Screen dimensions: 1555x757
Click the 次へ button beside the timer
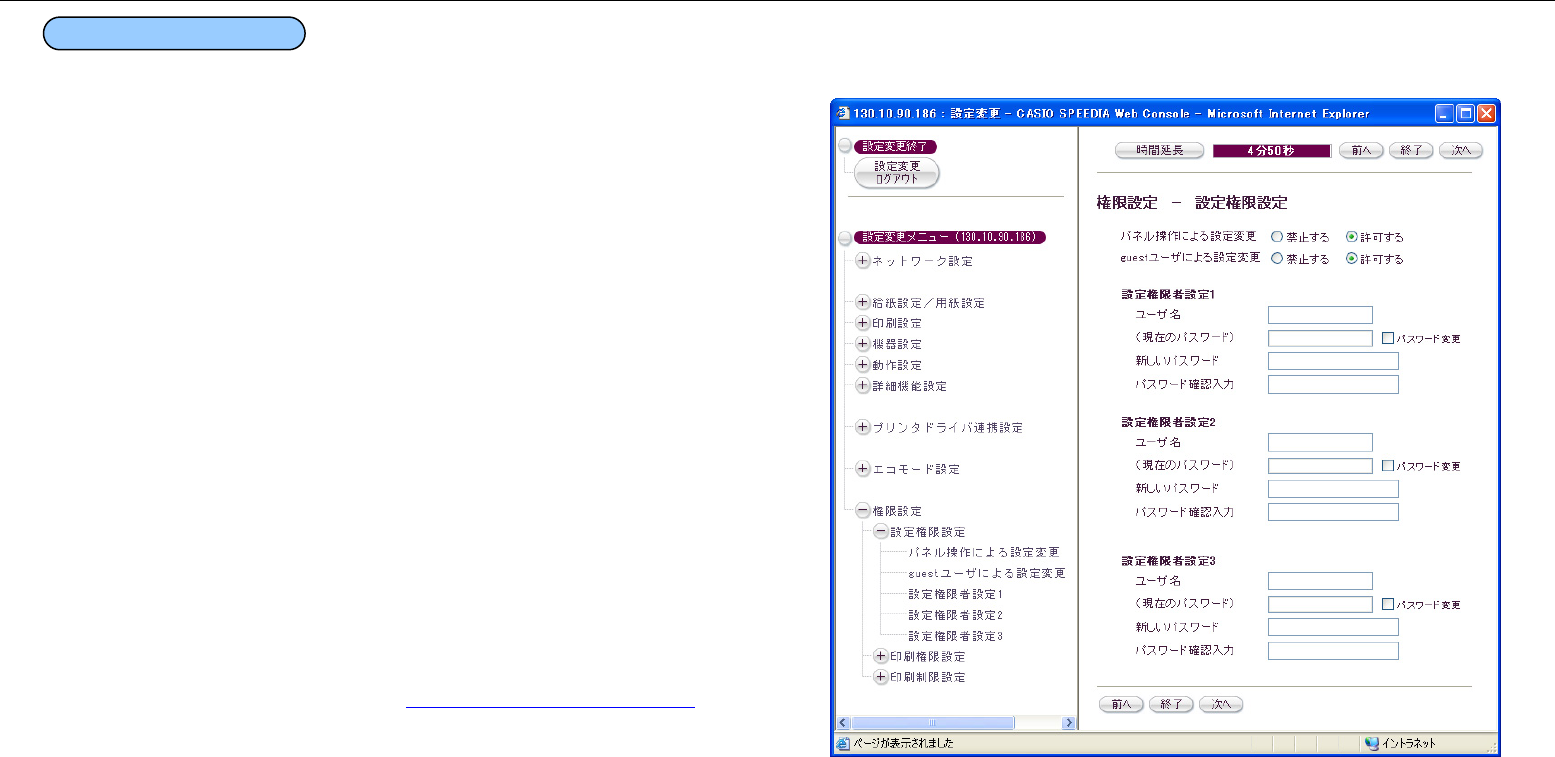click(1461, 150)
